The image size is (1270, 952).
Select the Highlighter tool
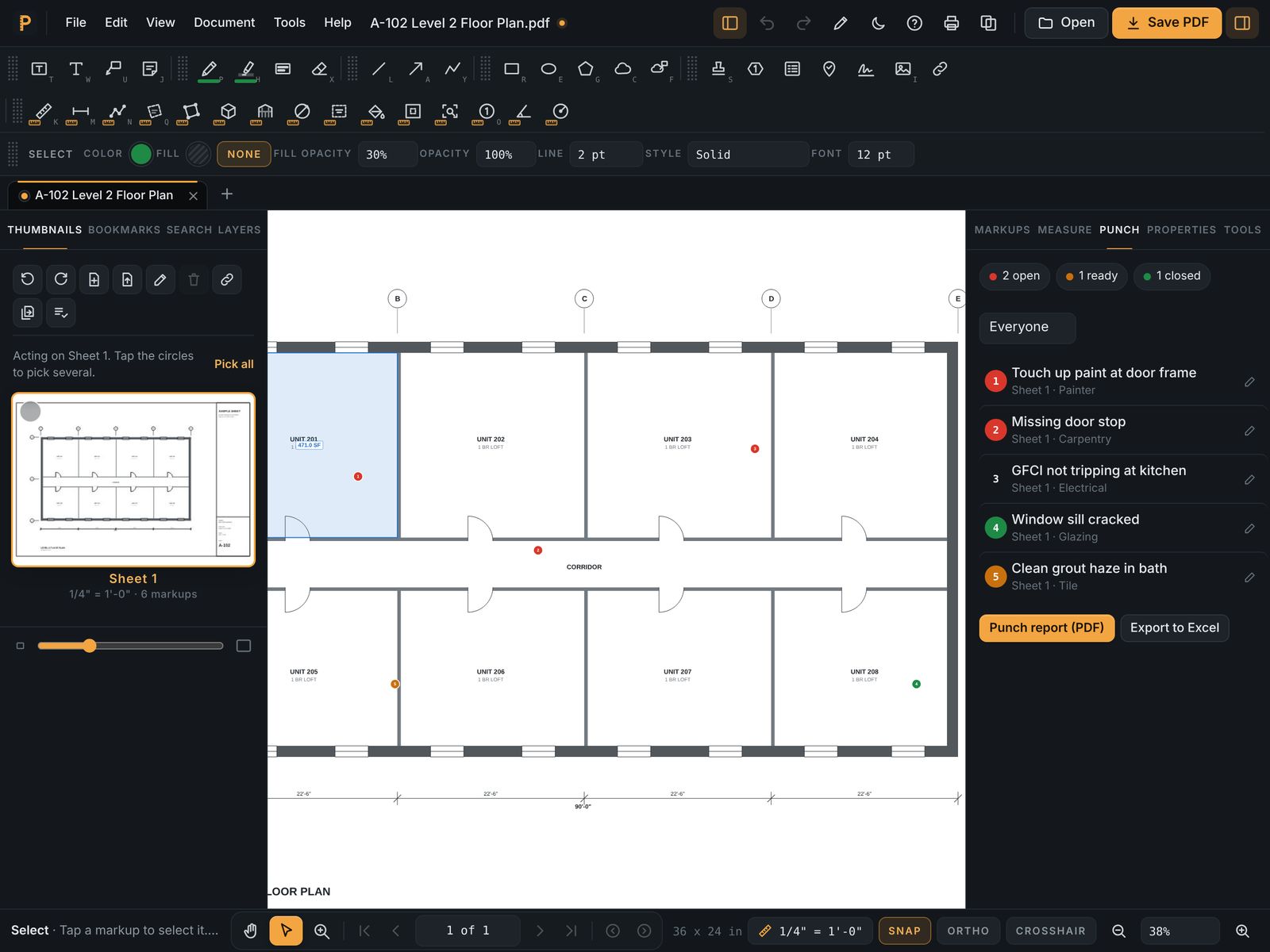247,69
